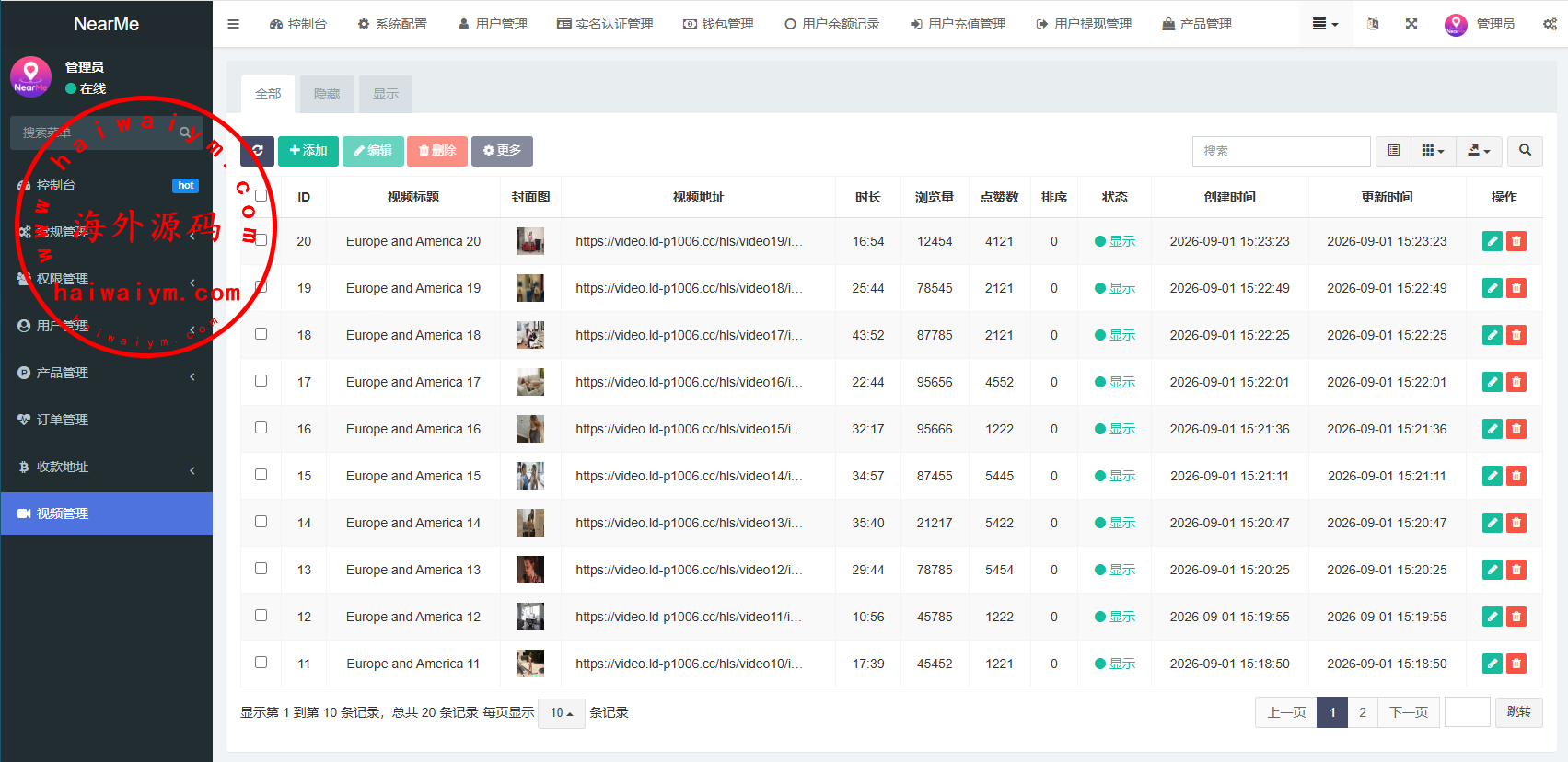The width and height of the screenshot is (1568, 762).
Task: Go to page 2 in pagination
Action: [x=1363, y=713]
